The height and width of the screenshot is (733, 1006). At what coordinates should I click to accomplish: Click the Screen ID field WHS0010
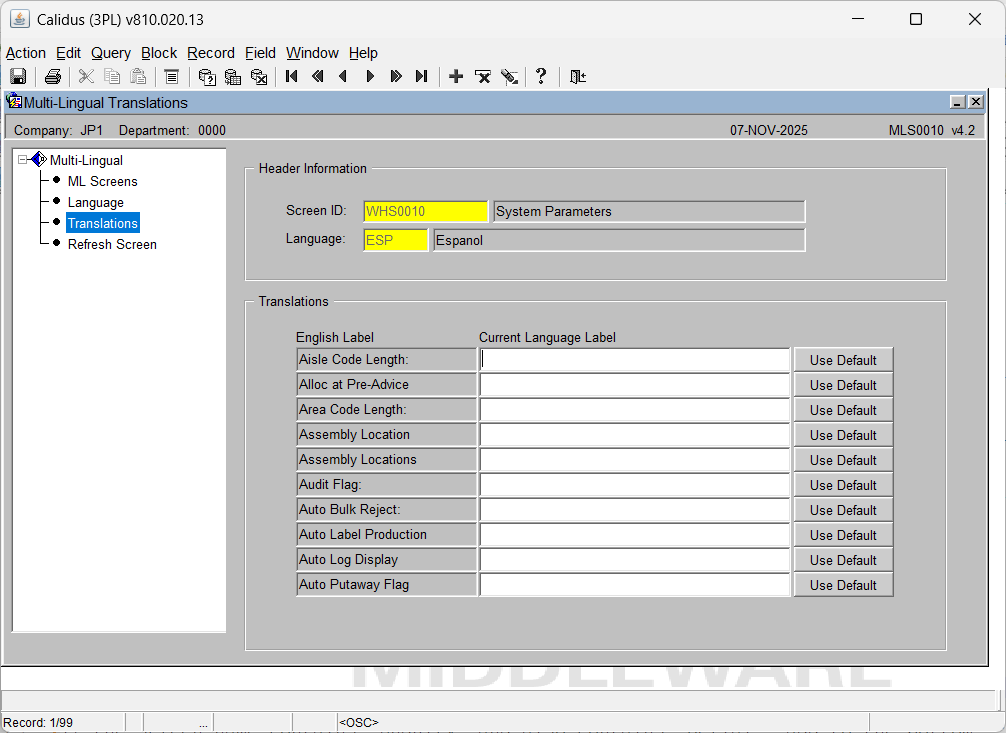point(425,211)
